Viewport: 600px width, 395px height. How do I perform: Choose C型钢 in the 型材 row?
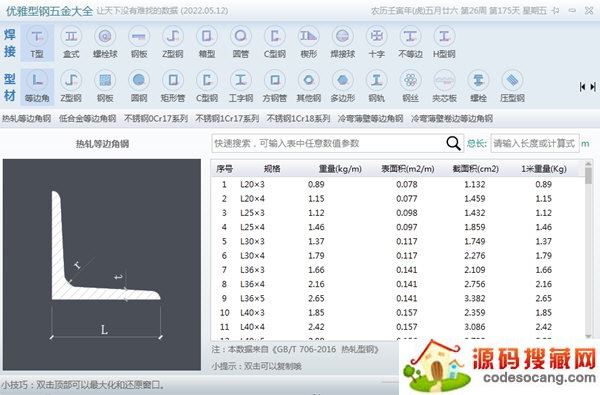[207, 87]
